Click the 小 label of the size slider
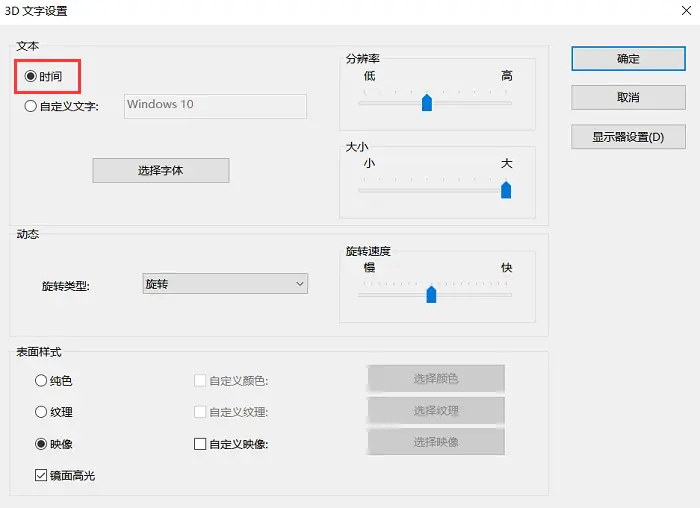 pyautogui.click(x=369, y=163)
